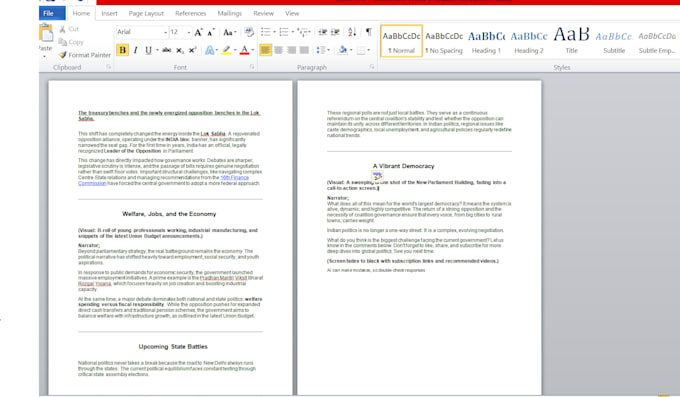Switch to the Mailings tab
680x397 pixels.
(x=229, y=13)
